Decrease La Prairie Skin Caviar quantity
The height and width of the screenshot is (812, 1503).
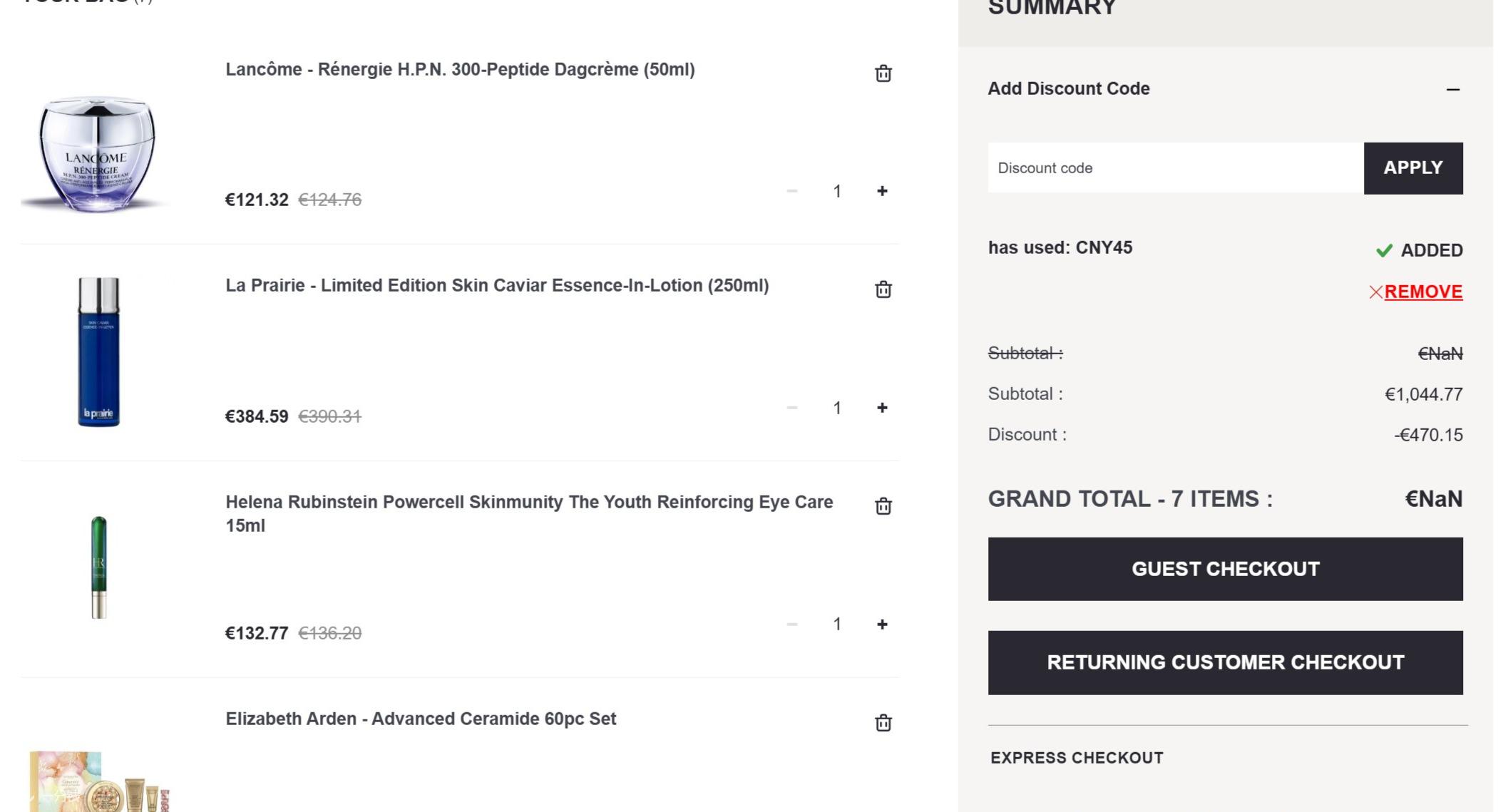coord(791,408)
